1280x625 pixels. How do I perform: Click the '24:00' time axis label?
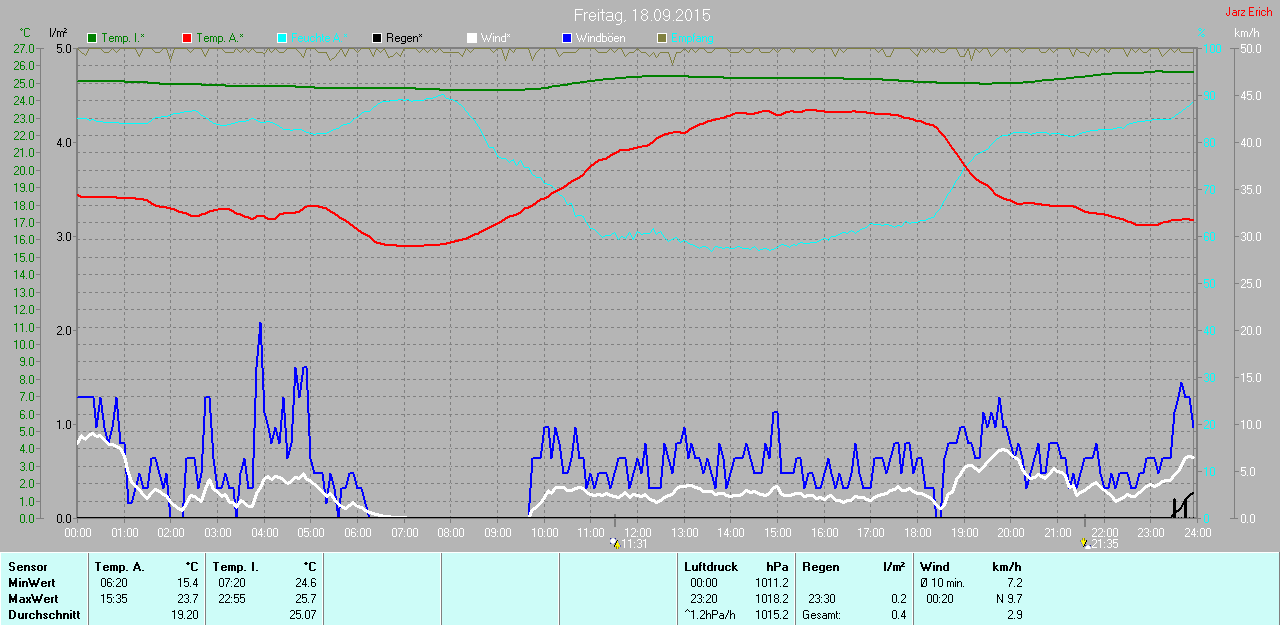pyautogui.click(x=1197, y=532)
